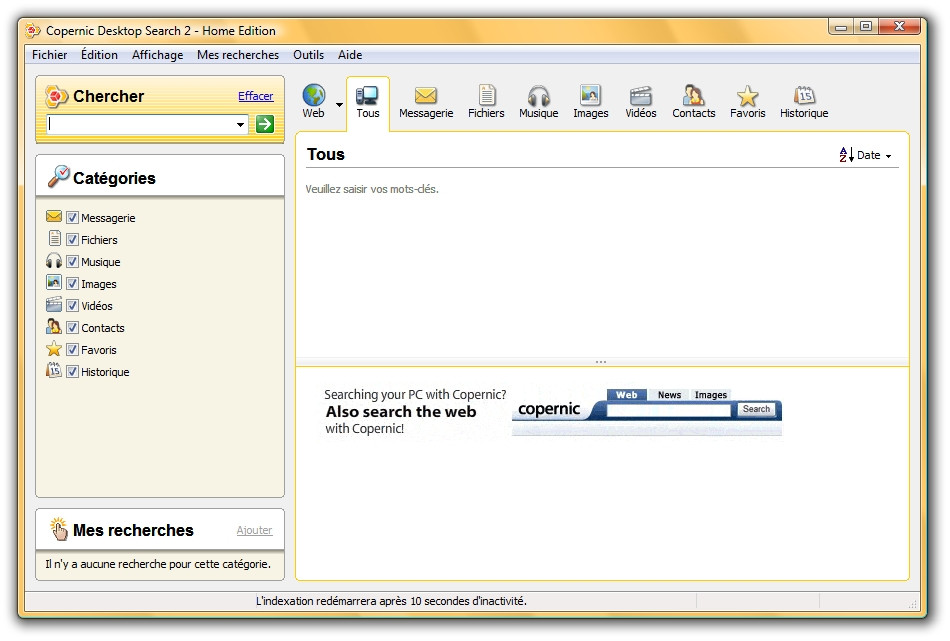Uncheck the Messagerie category checkbox

click(x=72, y=218)
